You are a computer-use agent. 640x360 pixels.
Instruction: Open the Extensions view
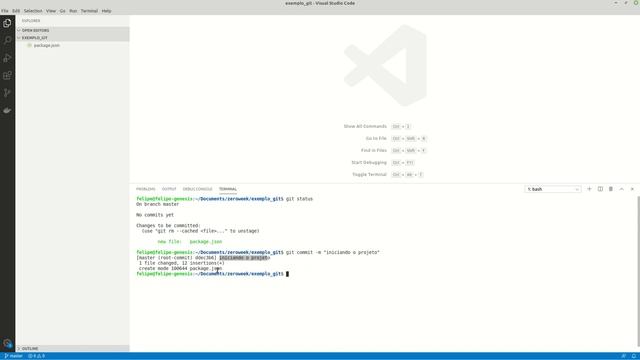coord(7,76)
